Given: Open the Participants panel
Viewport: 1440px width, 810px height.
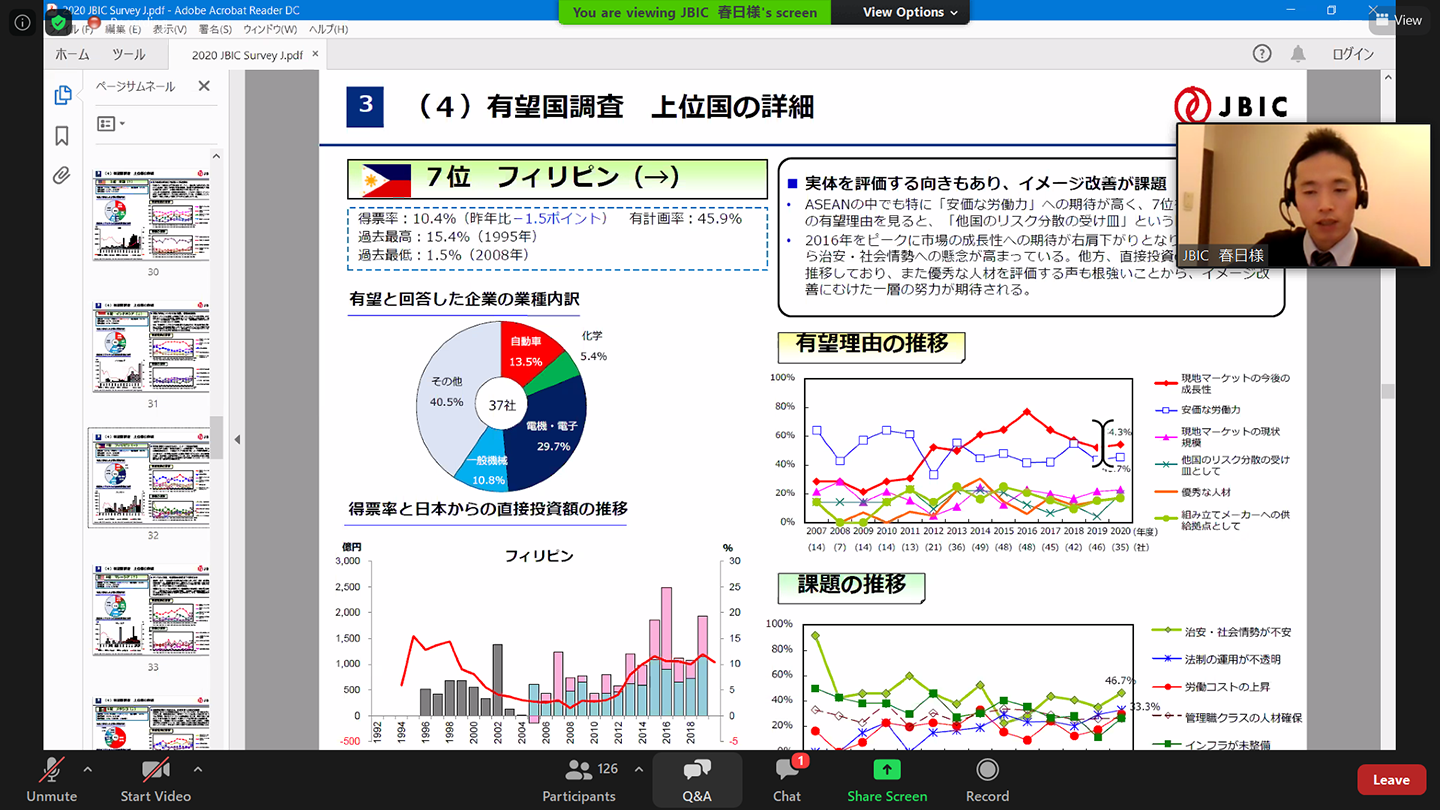Looking at the screenshot, I should click(579, 780).
